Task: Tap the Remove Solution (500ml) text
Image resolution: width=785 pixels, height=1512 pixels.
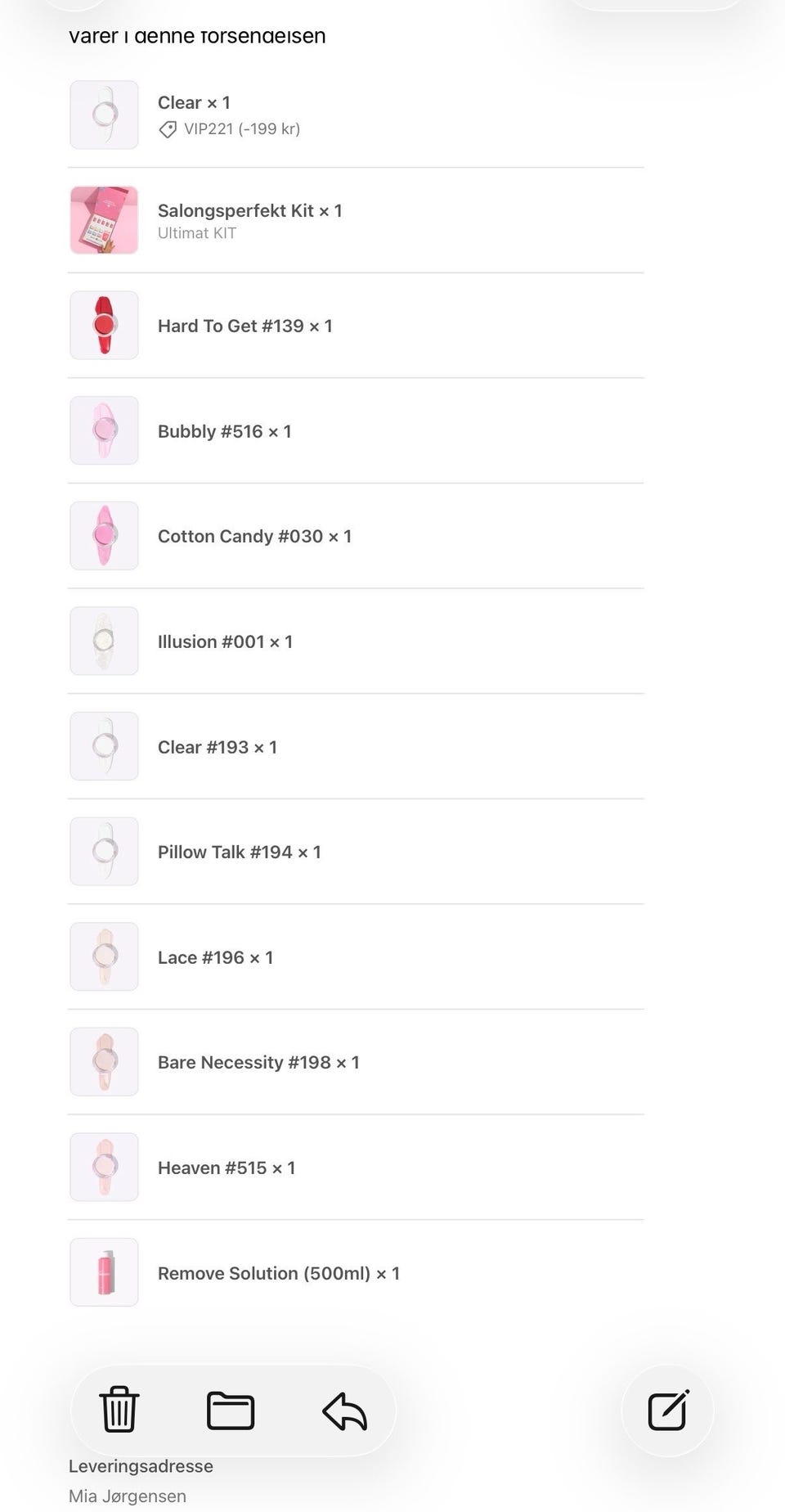Action: [x=278, y=1273]
